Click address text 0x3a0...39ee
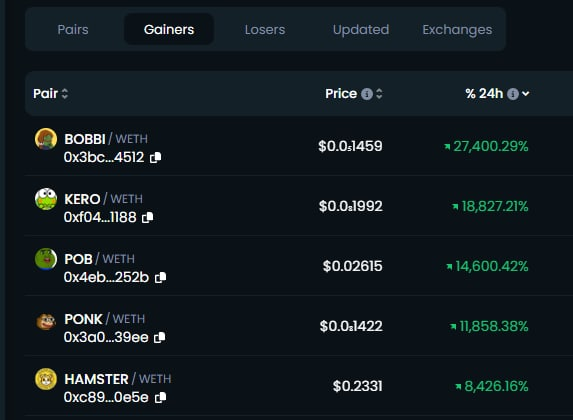This screenshot has width=573, height=420. (x=106, y=337)
